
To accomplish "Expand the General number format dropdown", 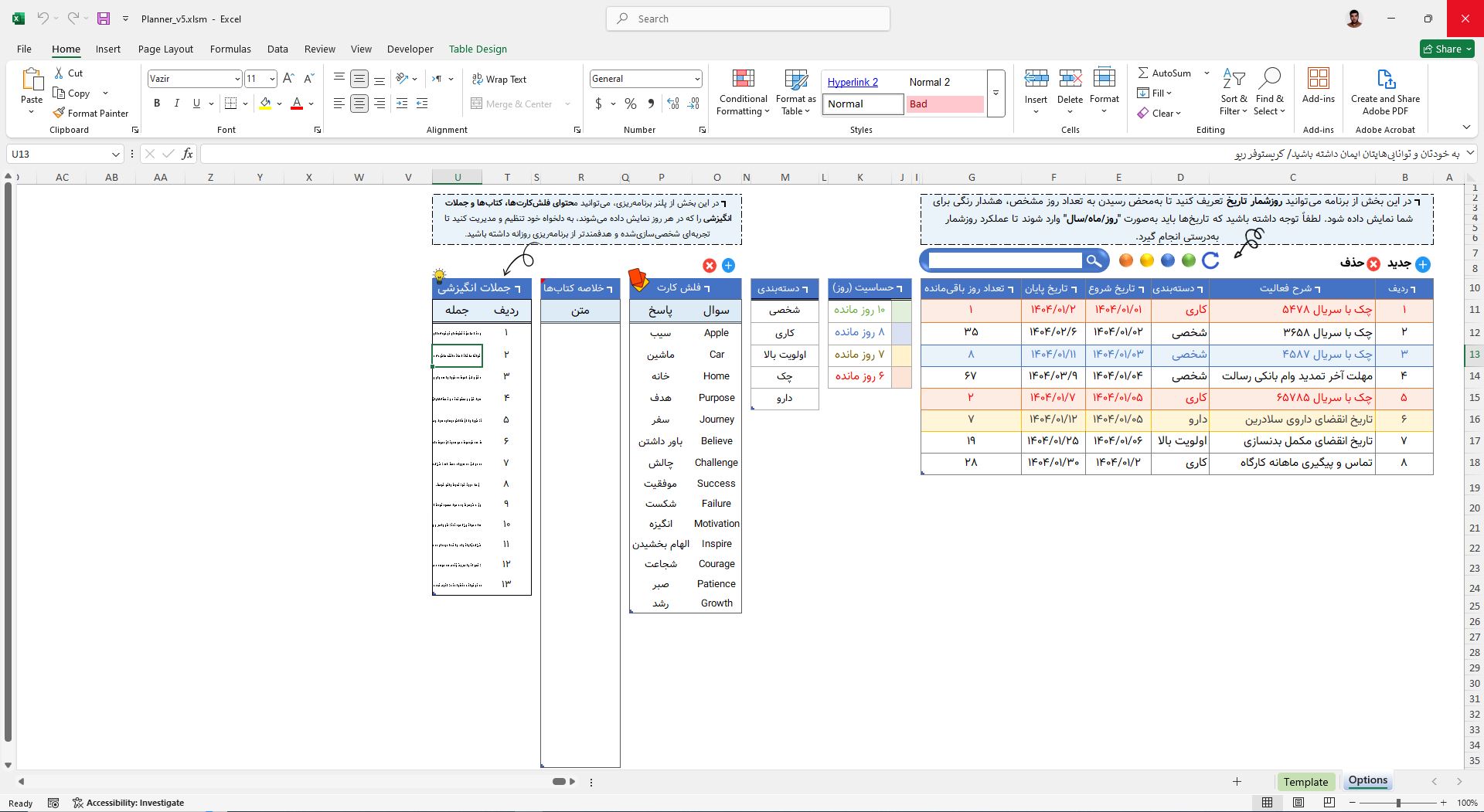I will click(696, 79).
